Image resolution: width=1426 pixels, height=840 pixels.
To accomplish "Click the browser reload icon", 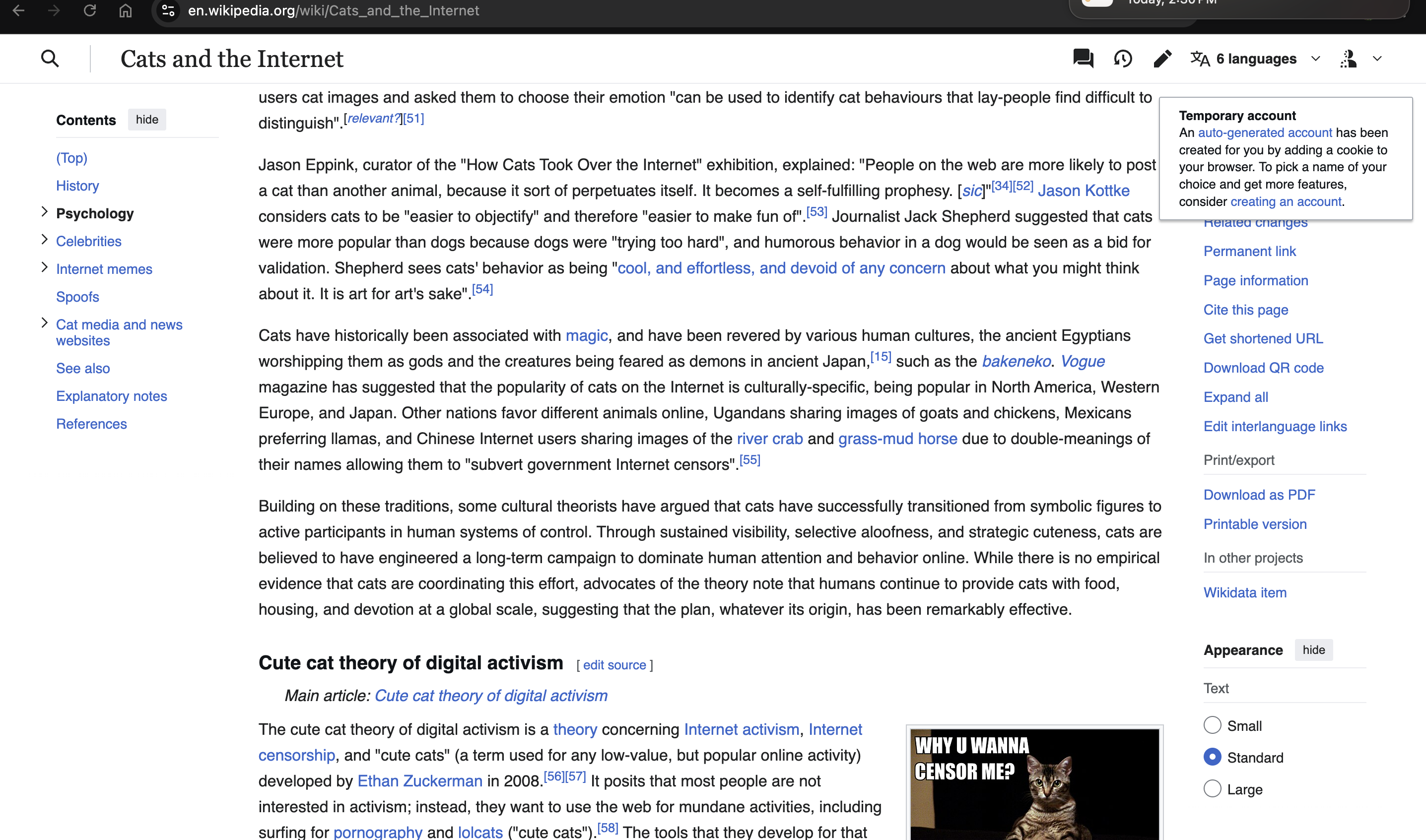I will 89,10.
